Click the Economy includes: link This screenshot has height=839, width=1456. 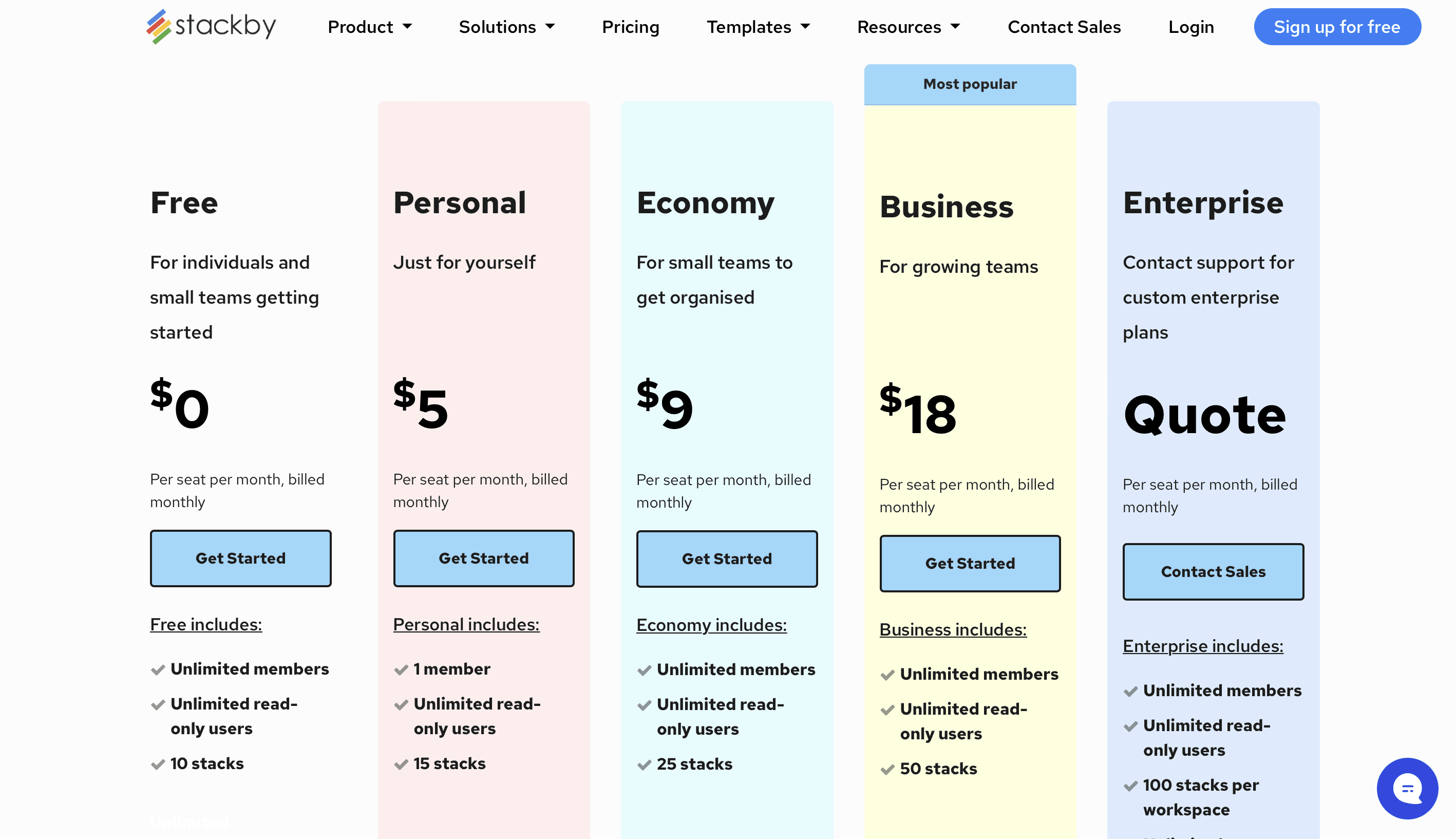tap(711, 625)
